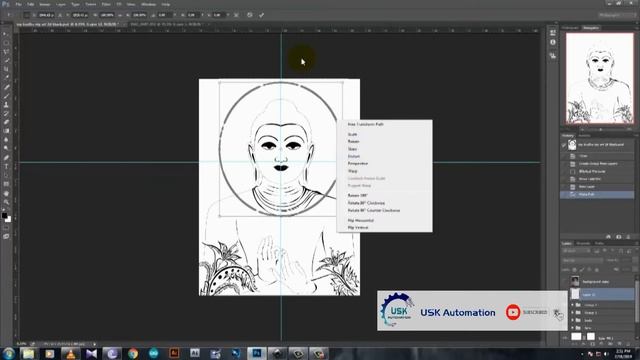This screenshot has width=640, height=360.
Task: Switch to the Channels tab
Action: [x=583, y=244]
